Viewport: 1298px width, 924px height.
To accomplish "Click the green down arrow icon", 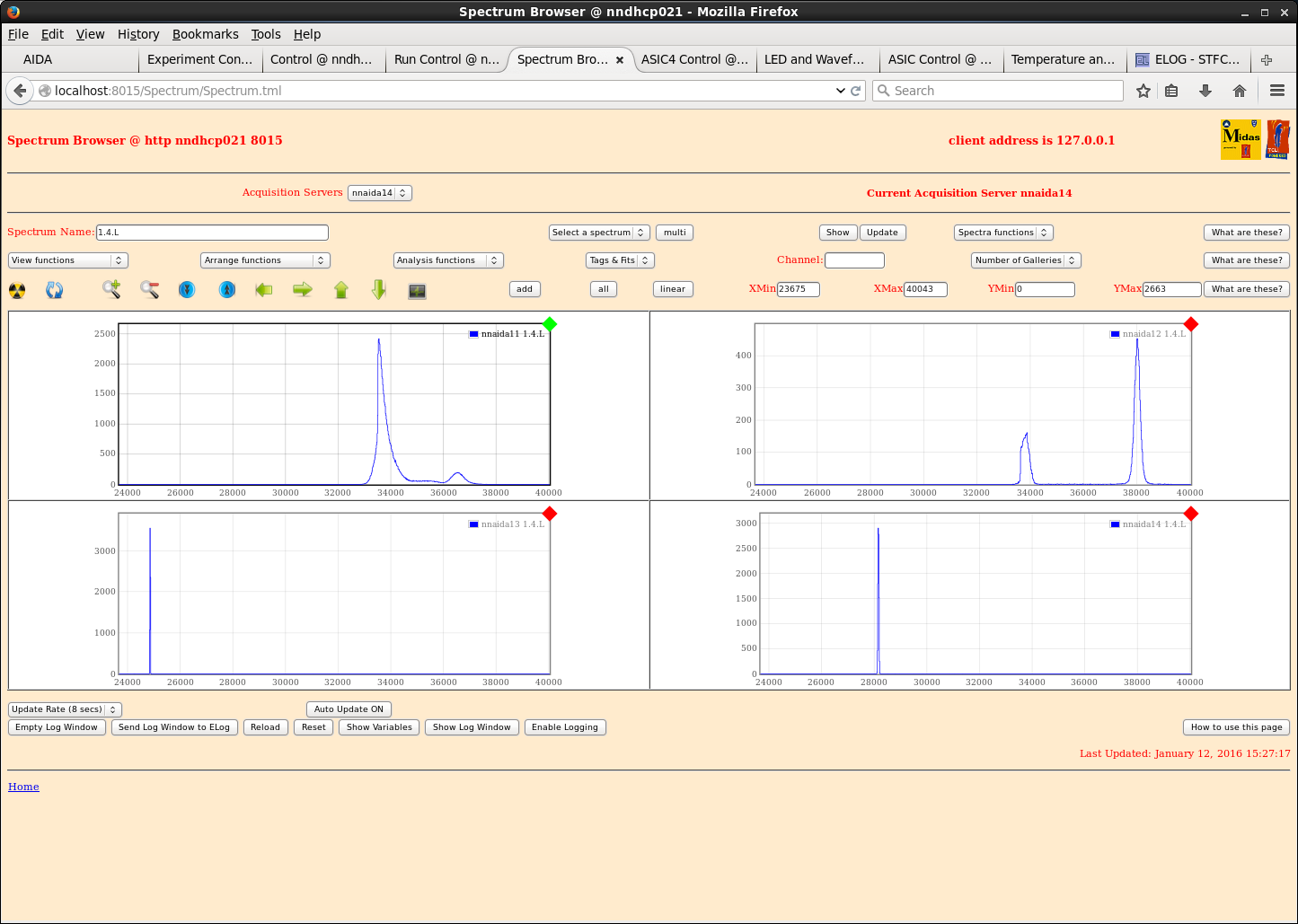I will tap(379, 289).
